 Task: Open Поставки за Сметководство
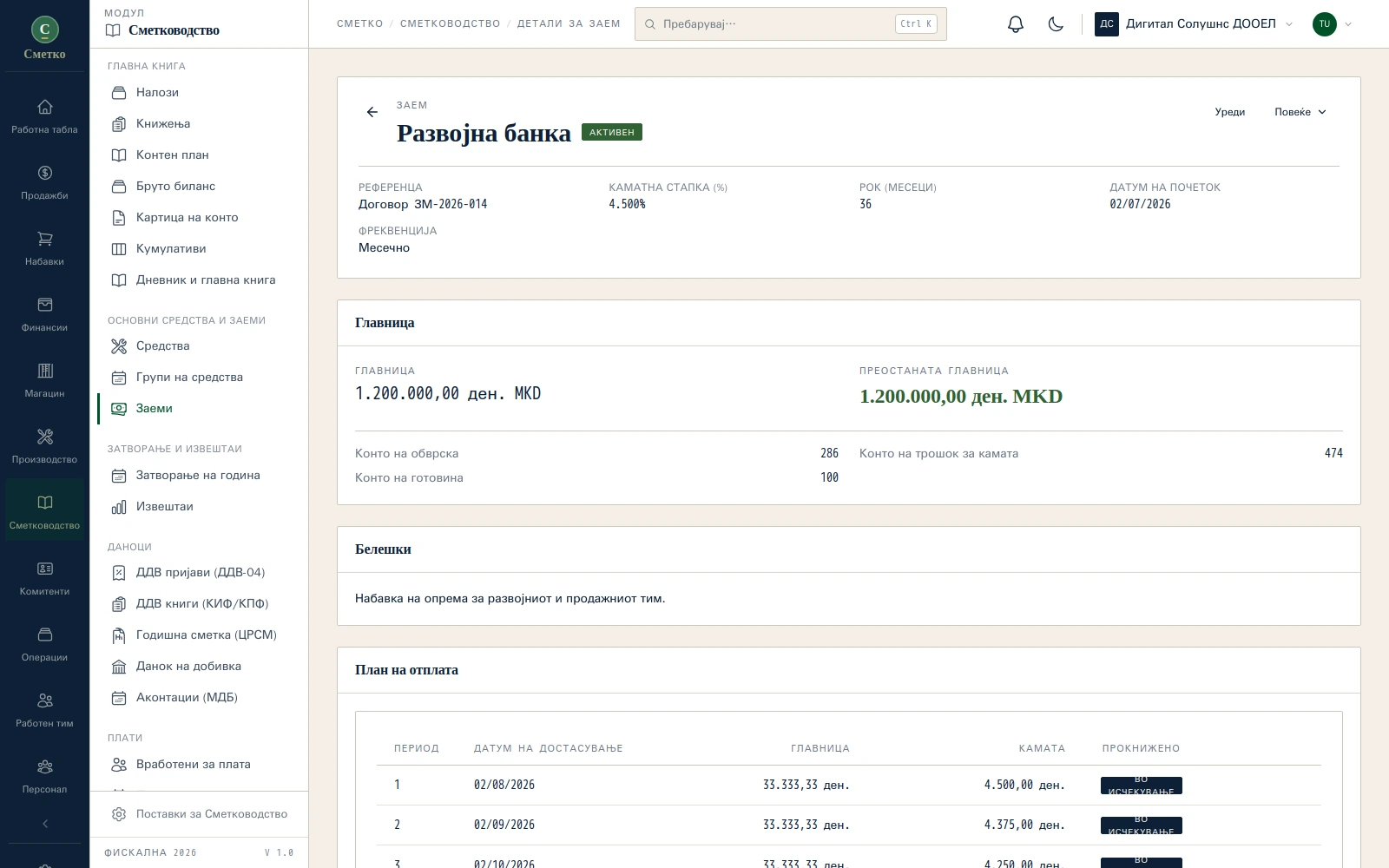[200, 814]
